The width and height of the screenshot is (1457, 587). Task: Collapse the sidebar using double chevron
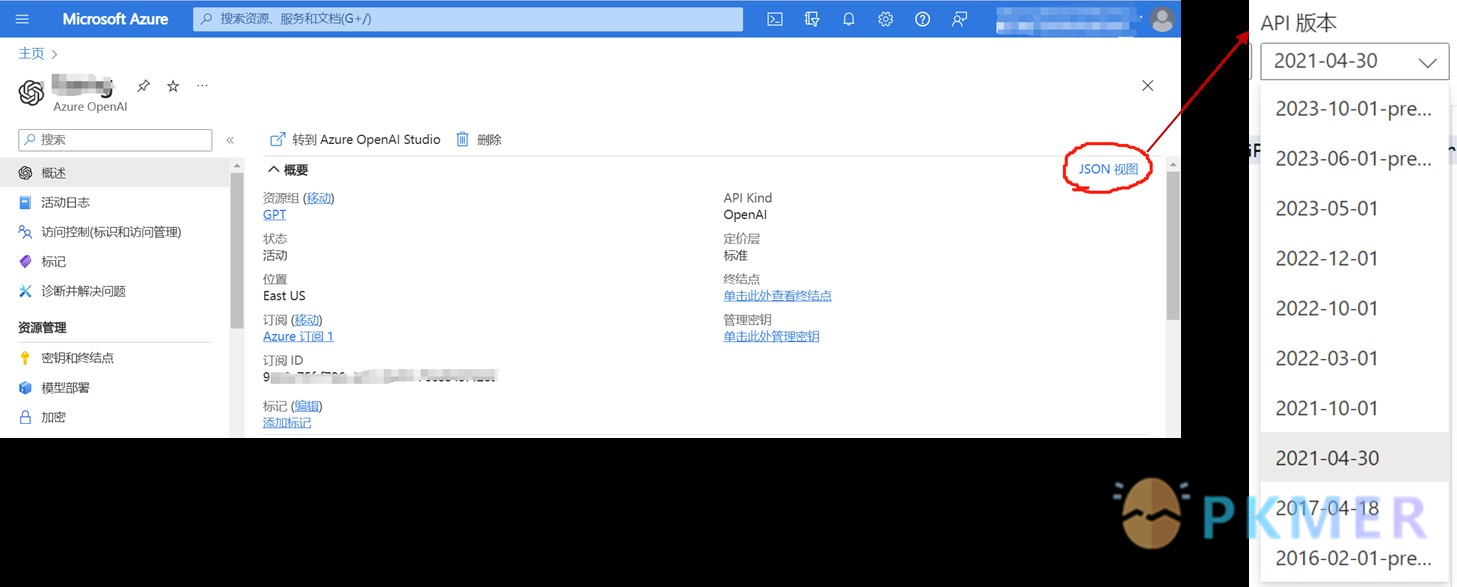230,140
